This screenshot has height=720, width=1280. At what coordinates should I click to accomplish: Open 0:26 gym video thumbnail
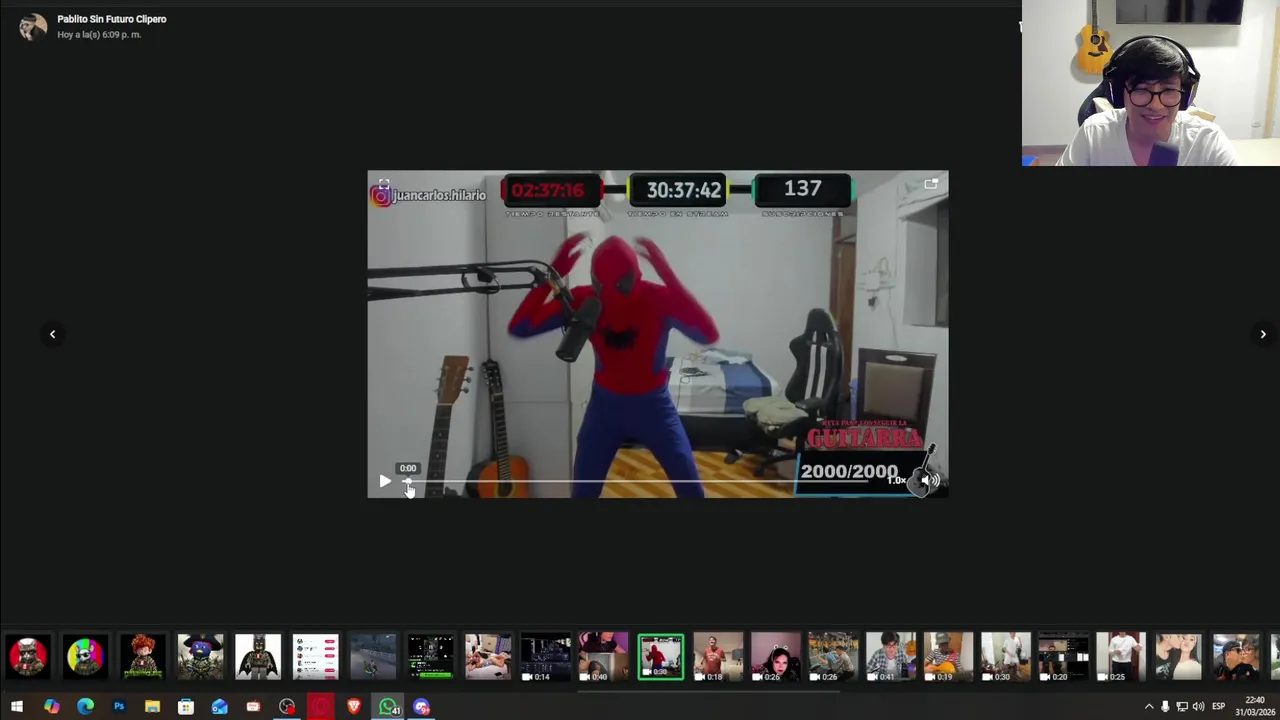click(833, 657)
